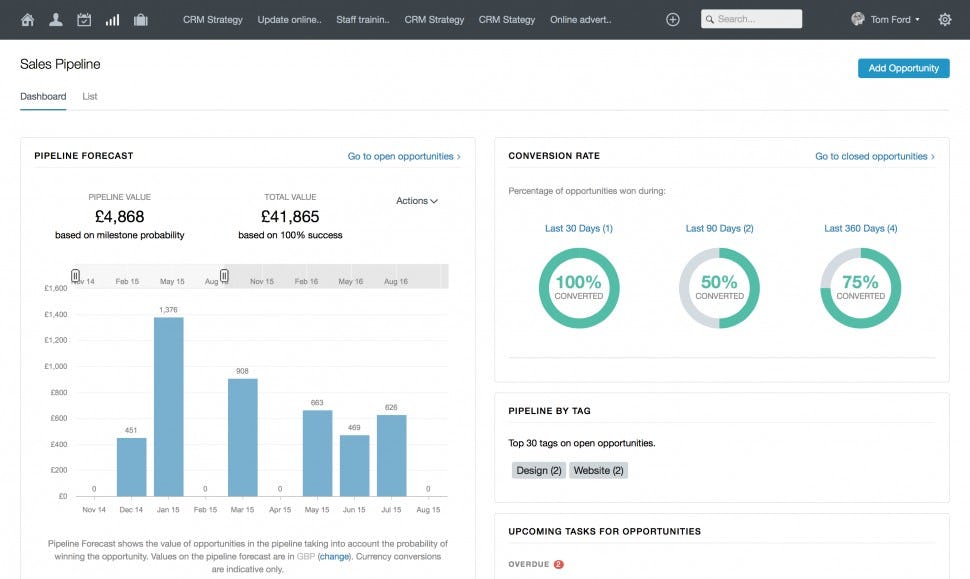The image size is (970, 579).
Task: Click the PIPELINE BY TAG heading
Action: point(549,411)
